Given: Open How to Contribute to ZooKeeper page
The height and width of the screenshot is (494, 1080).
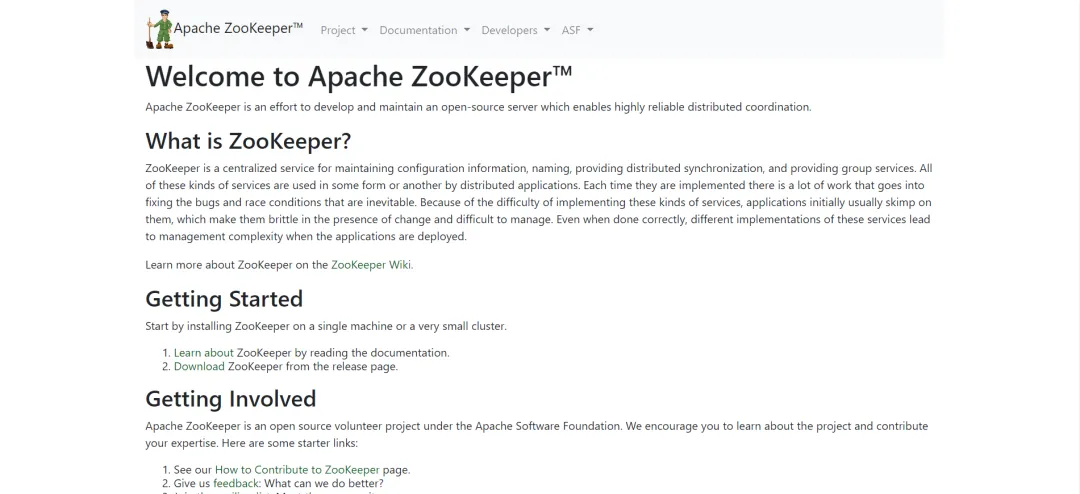Looking at the screenshot, I should 297,470.
